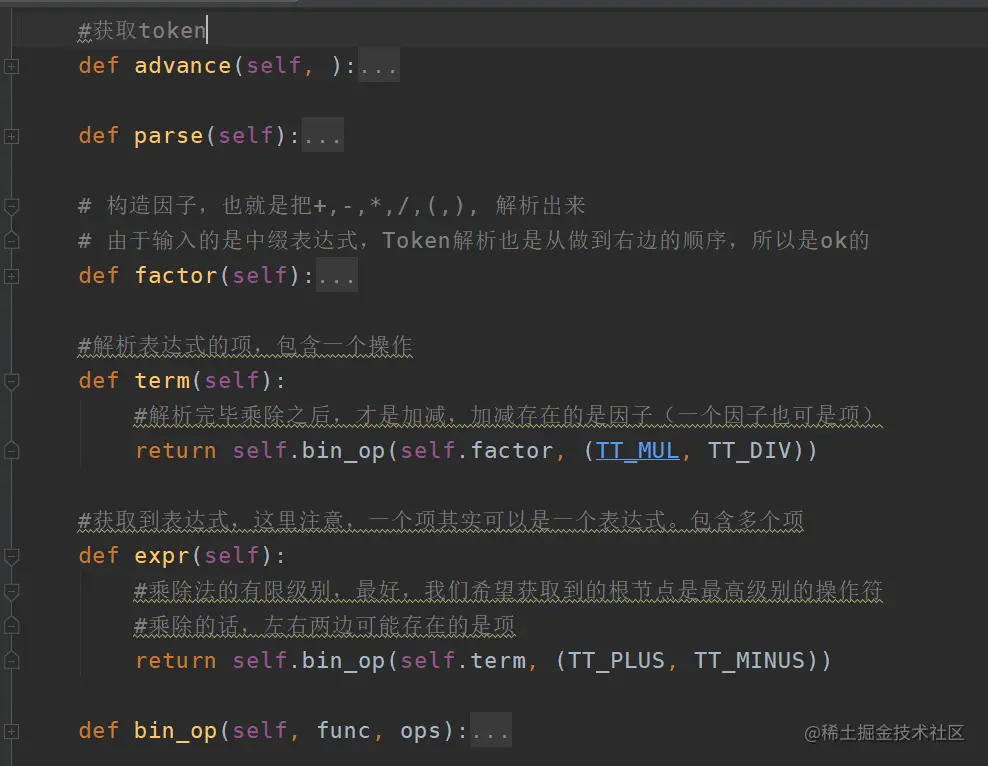988x766 pixels.
Task: Click the comment #解析表达式的项,包含一个操作
Action: pos(244,346)
